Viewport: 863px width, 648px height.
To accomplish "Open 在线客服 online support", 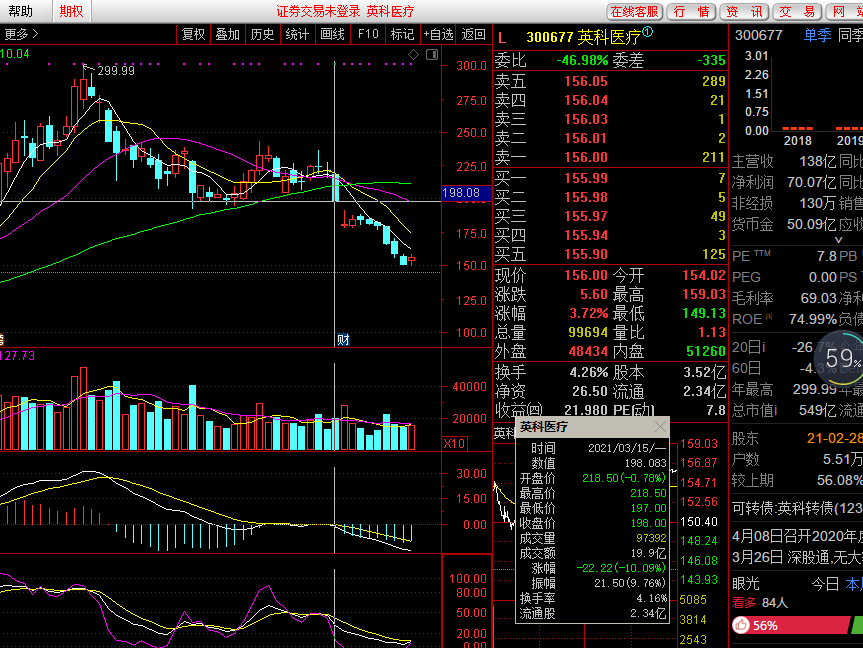I will click(x=635, y=12).
